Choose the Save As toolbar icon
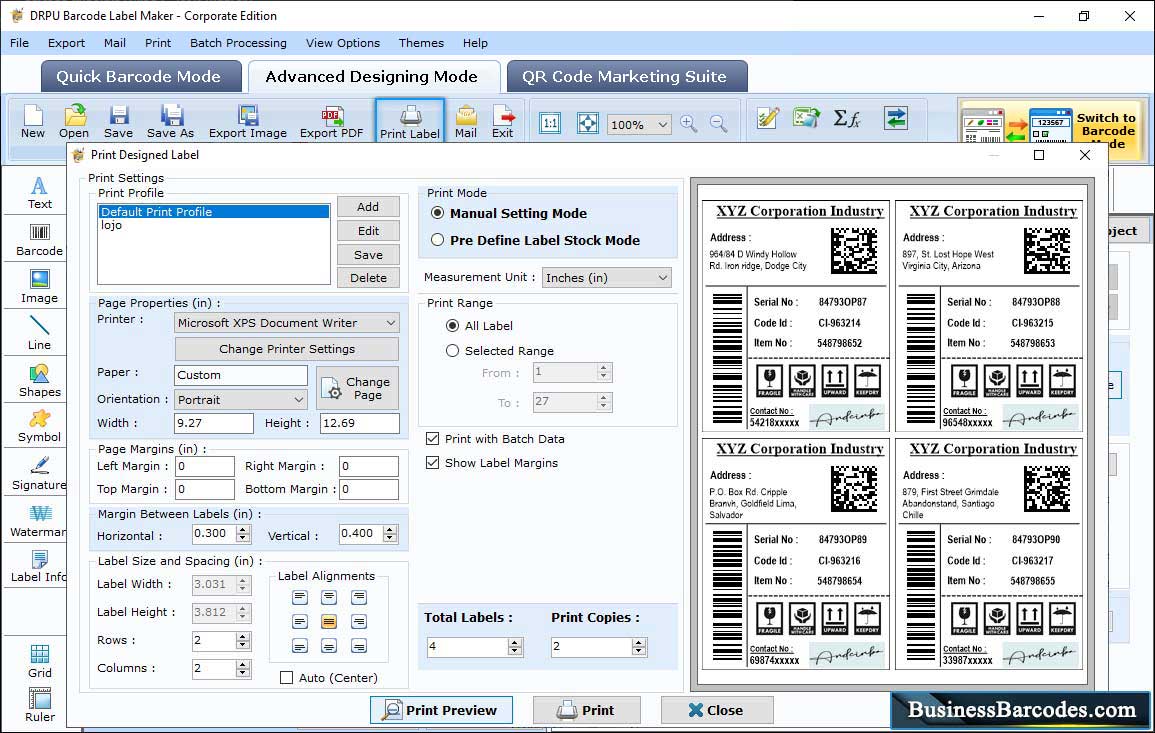The image size is (1155, 733). pos(170,122)
